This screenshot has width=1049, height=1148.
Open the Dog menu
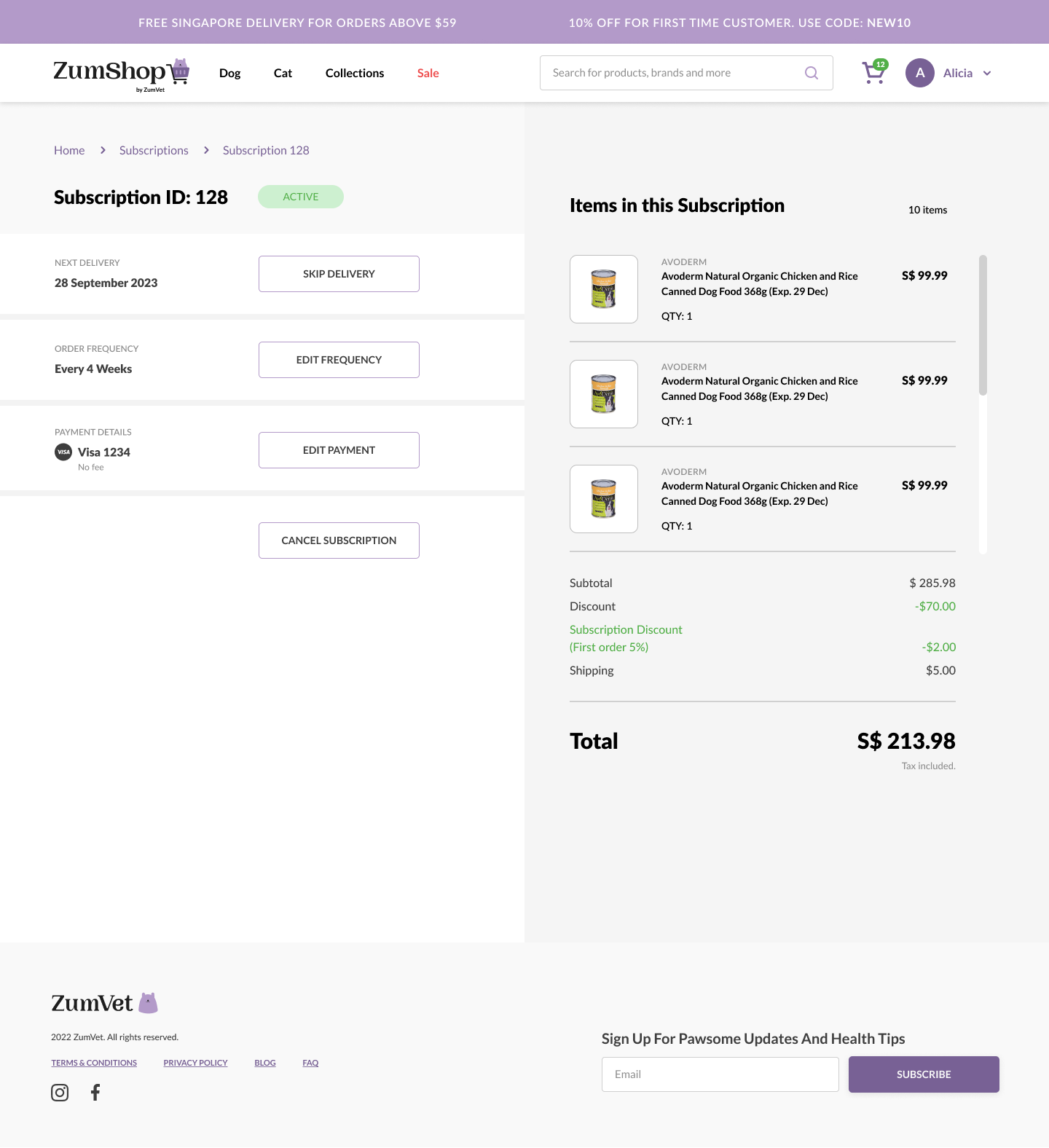click(x=229, y=73)
